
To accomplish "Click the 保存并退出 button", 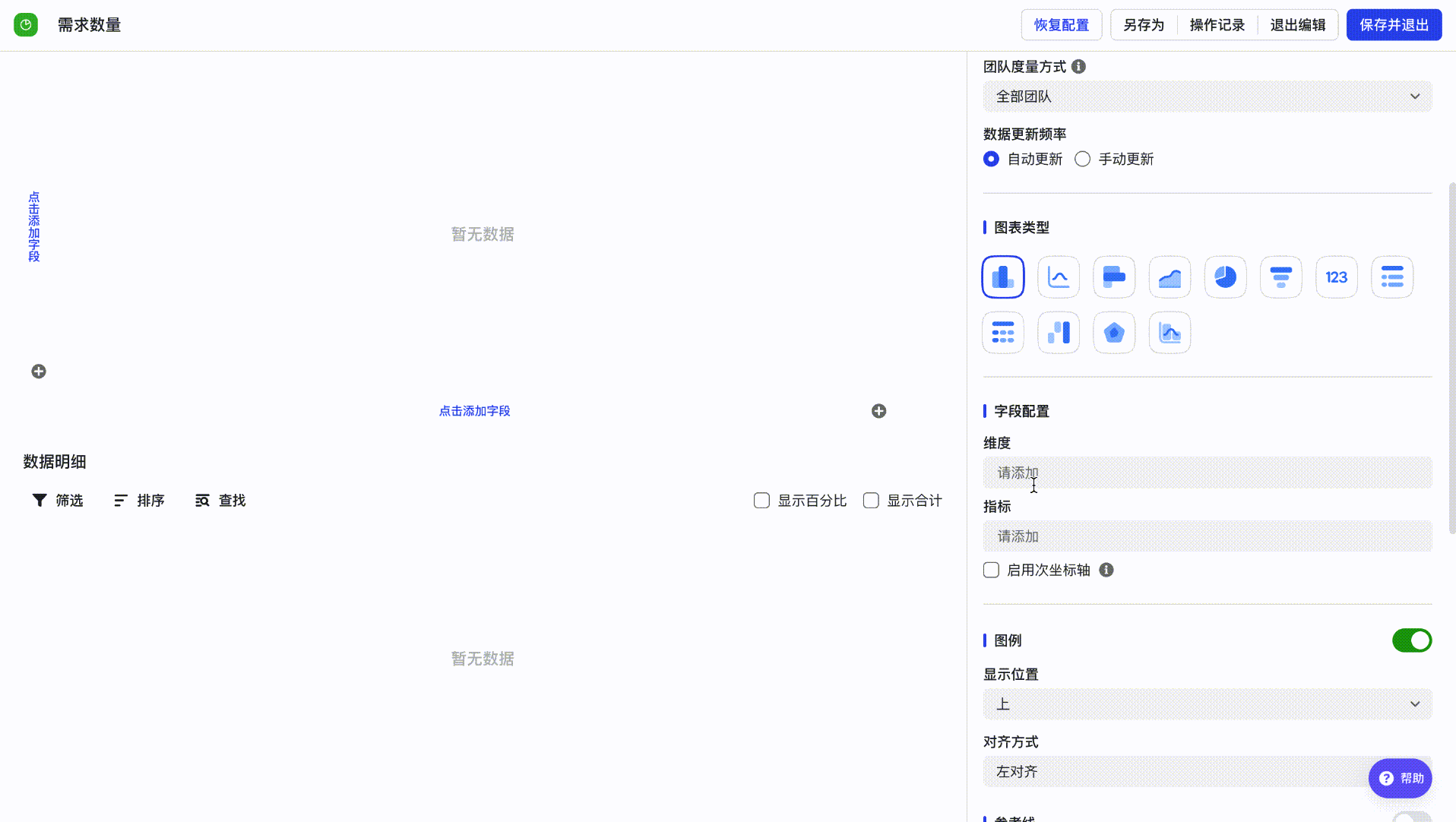I will [x=1394, y=25].
